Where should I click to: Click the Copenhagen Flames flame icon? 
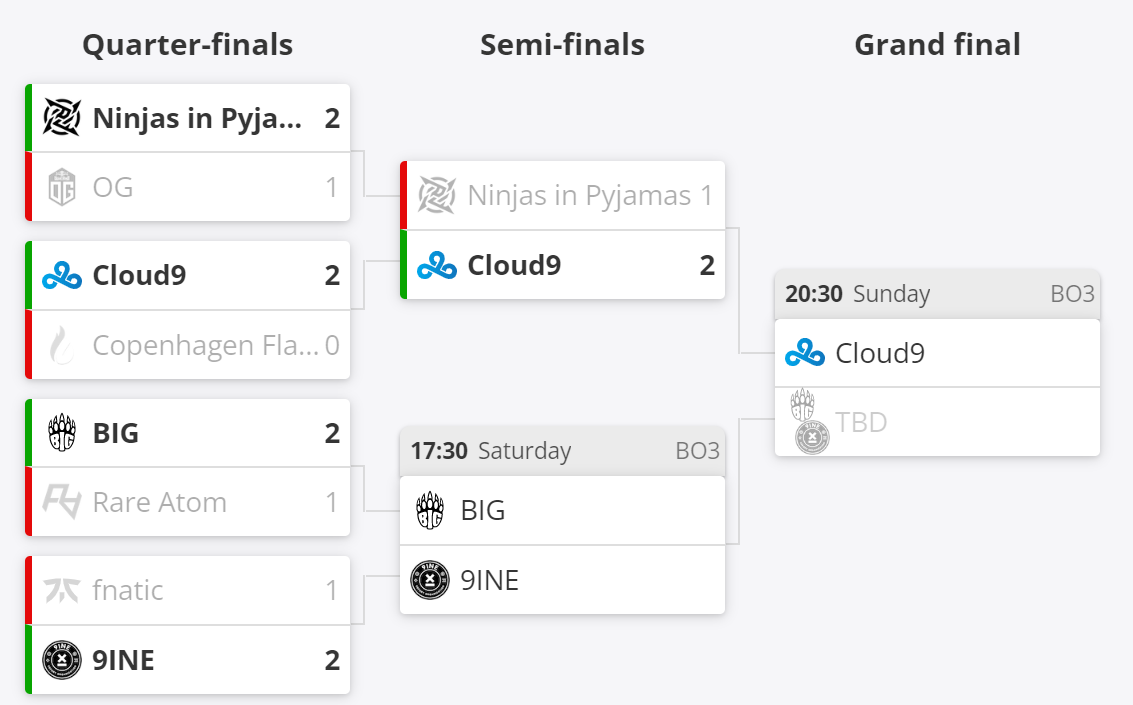[62, 345]
